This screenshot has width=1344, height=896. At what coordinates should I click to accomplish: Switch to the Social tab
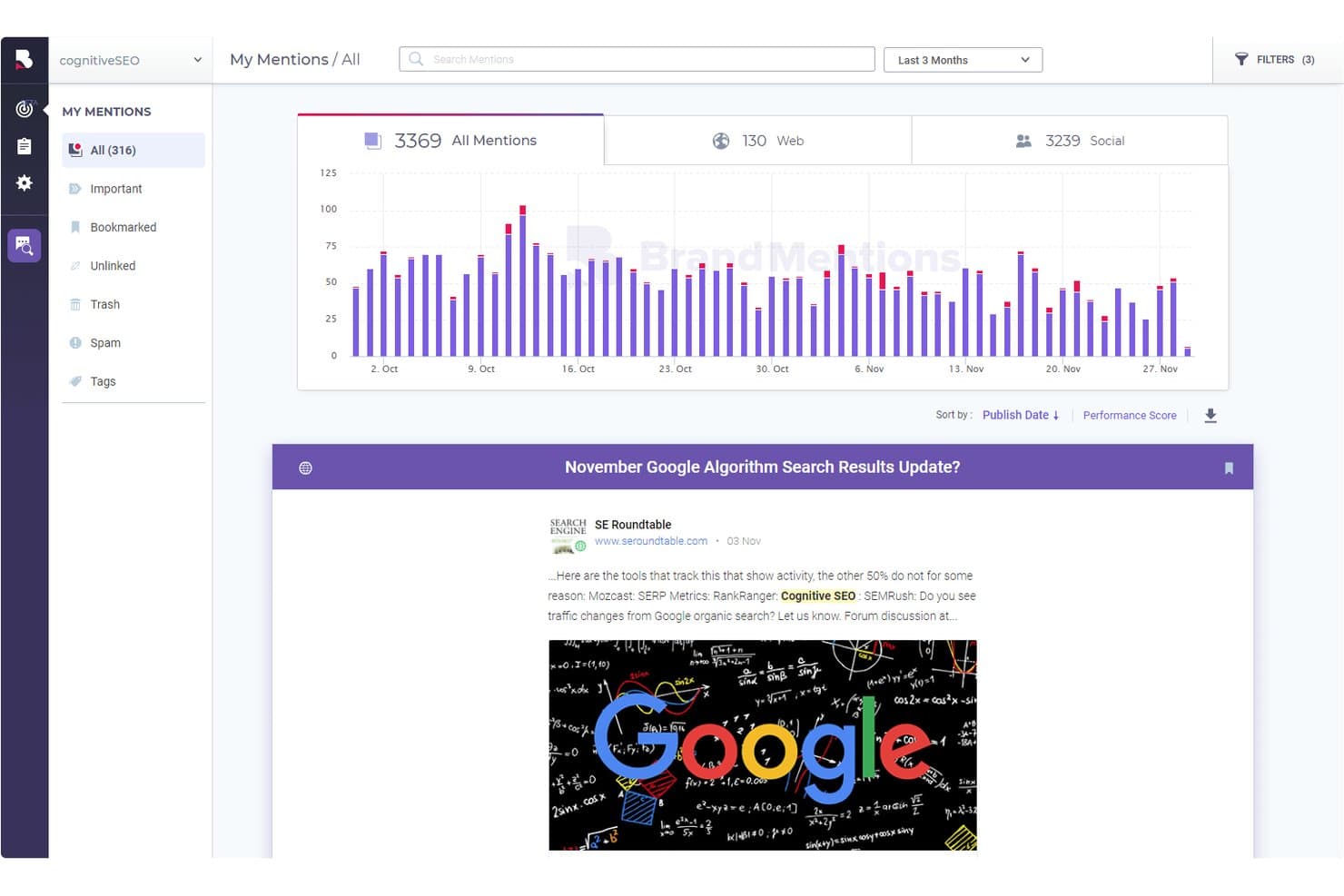(x=1070, y=141)
